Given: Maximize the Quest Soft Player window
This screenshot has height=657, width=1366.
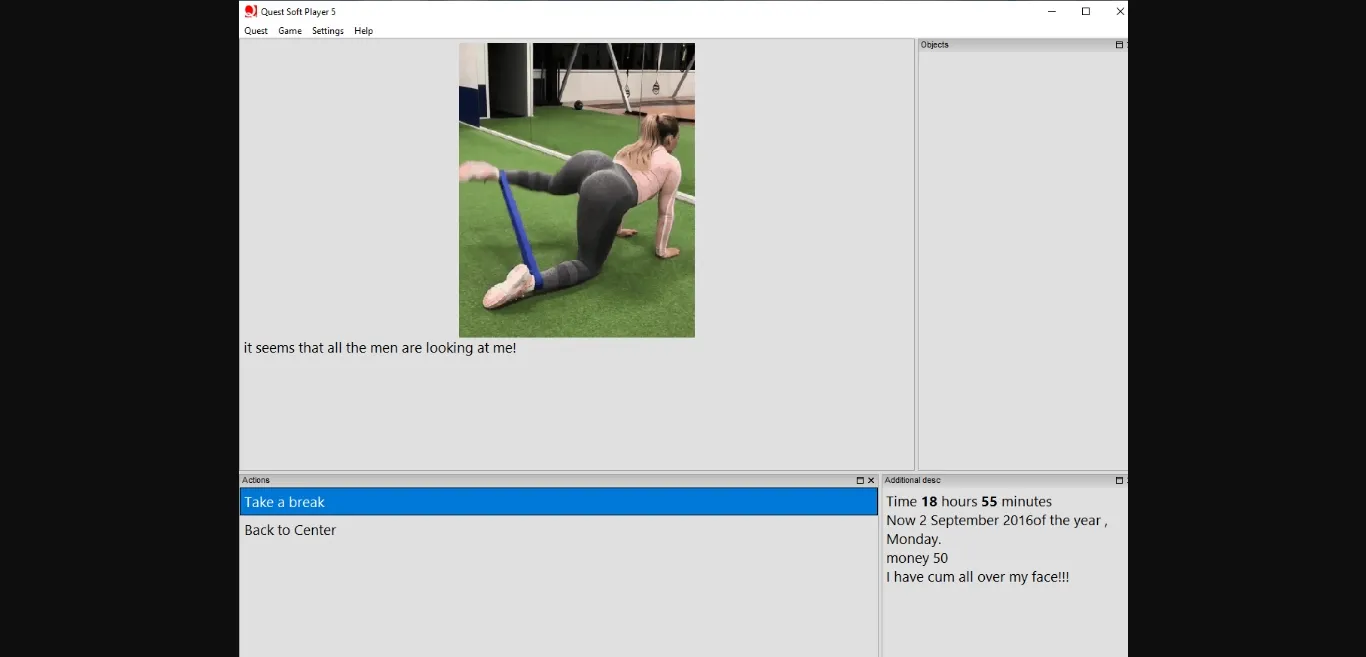Looking at the screenshot, I should click(1086, 11).
